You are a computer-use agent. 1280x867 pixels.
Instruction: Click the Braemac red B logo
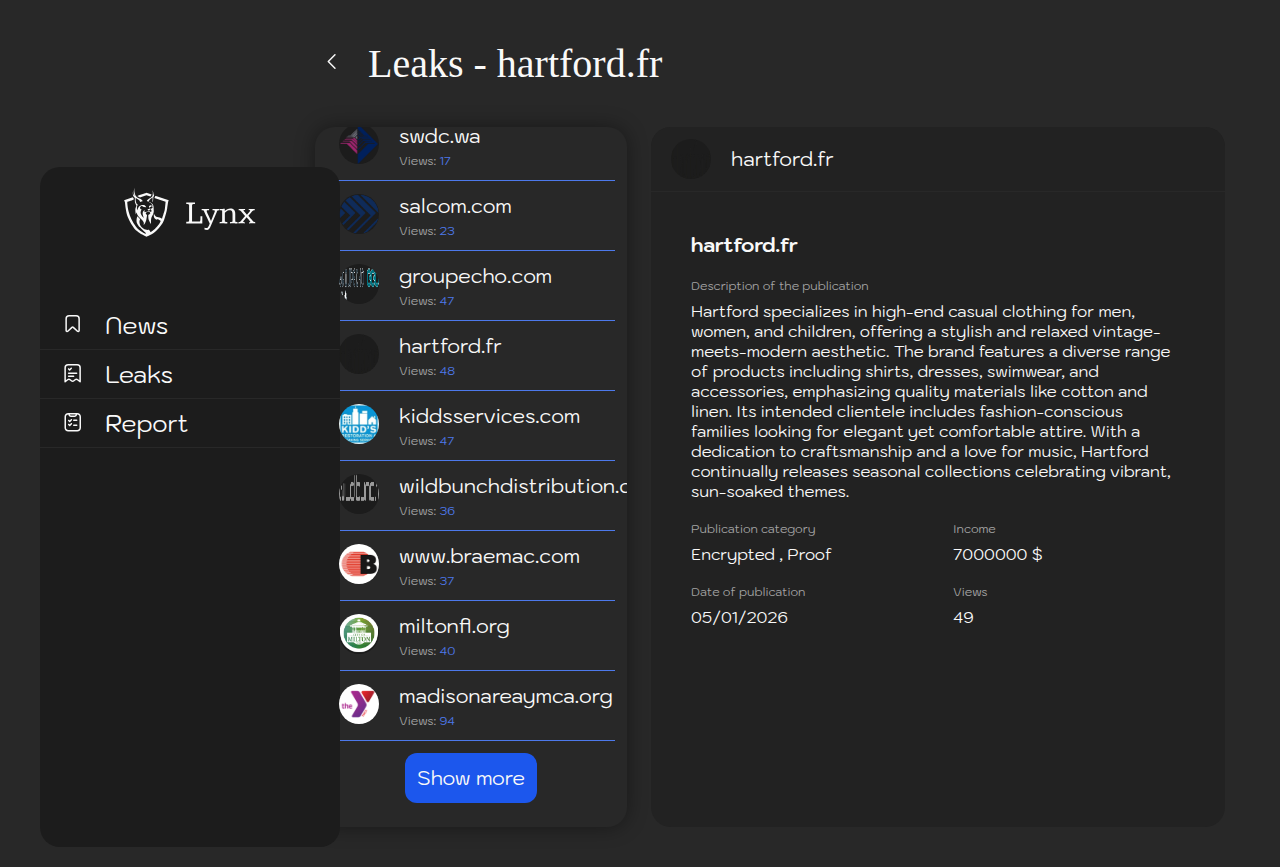[x=359, y=564]
